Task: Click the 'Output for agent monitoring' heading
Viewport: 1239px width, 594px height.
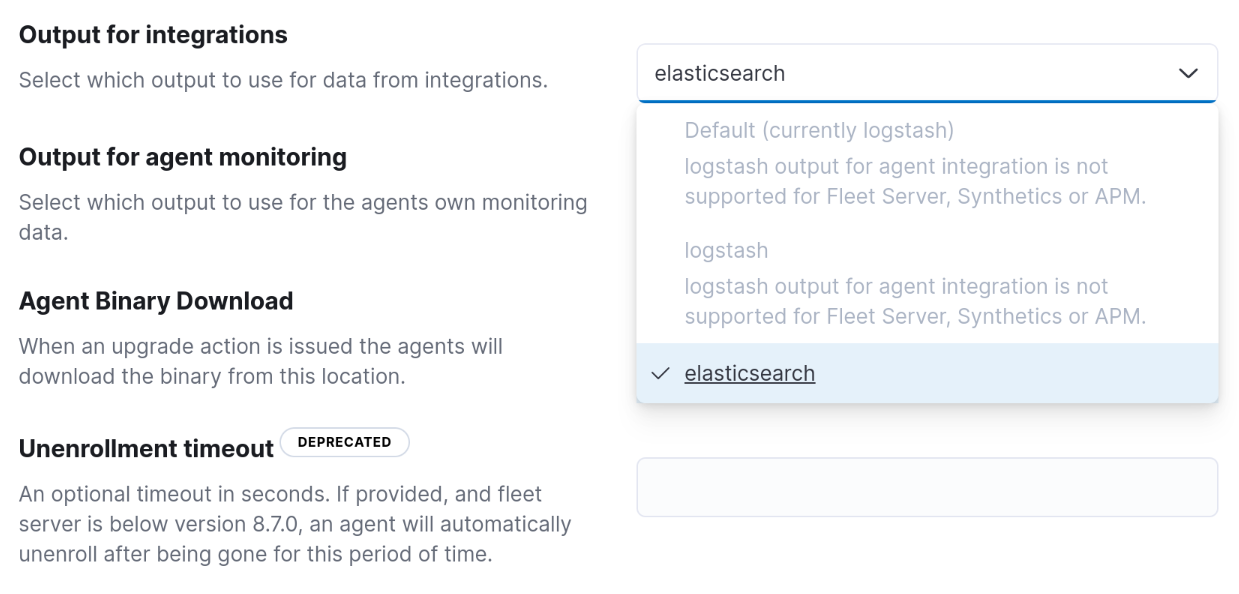Action: click(183, 157)
